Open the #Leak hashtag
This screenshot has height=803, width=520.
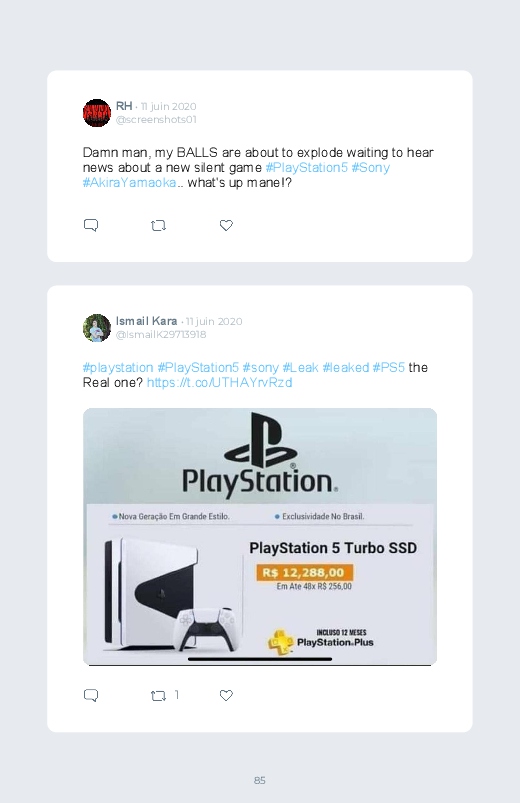[300, 367]
